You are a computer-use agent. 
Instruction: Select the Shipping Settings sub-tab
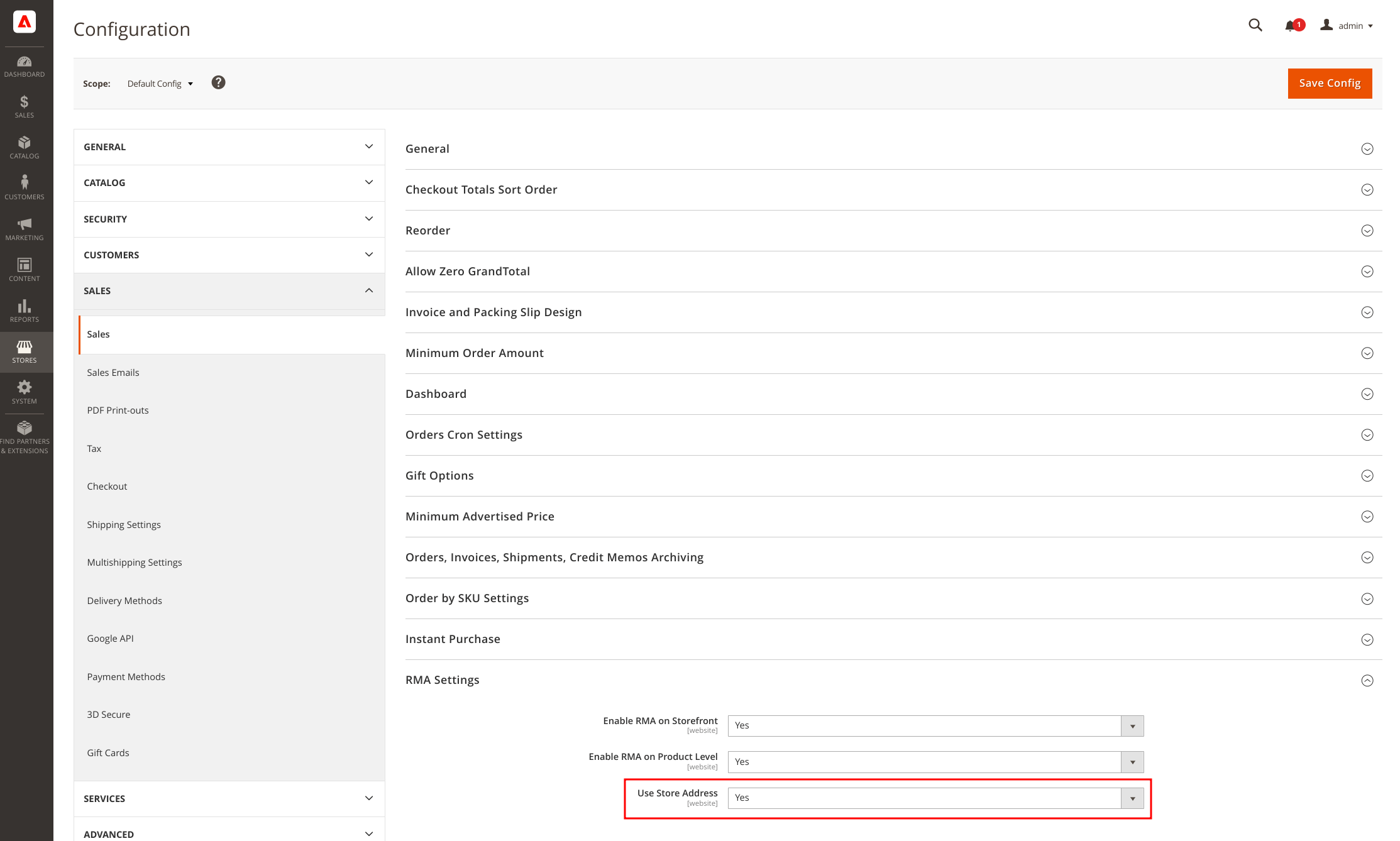click(232, 525)
